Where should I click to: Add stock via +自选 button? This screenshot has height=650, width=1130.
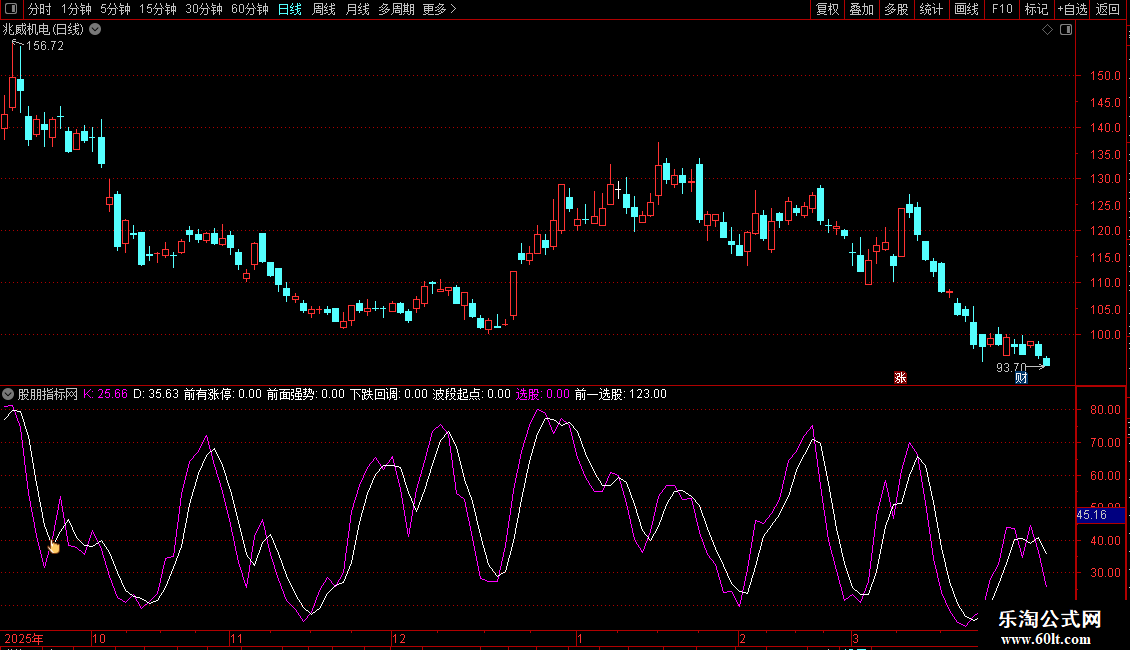point(1071,9)
